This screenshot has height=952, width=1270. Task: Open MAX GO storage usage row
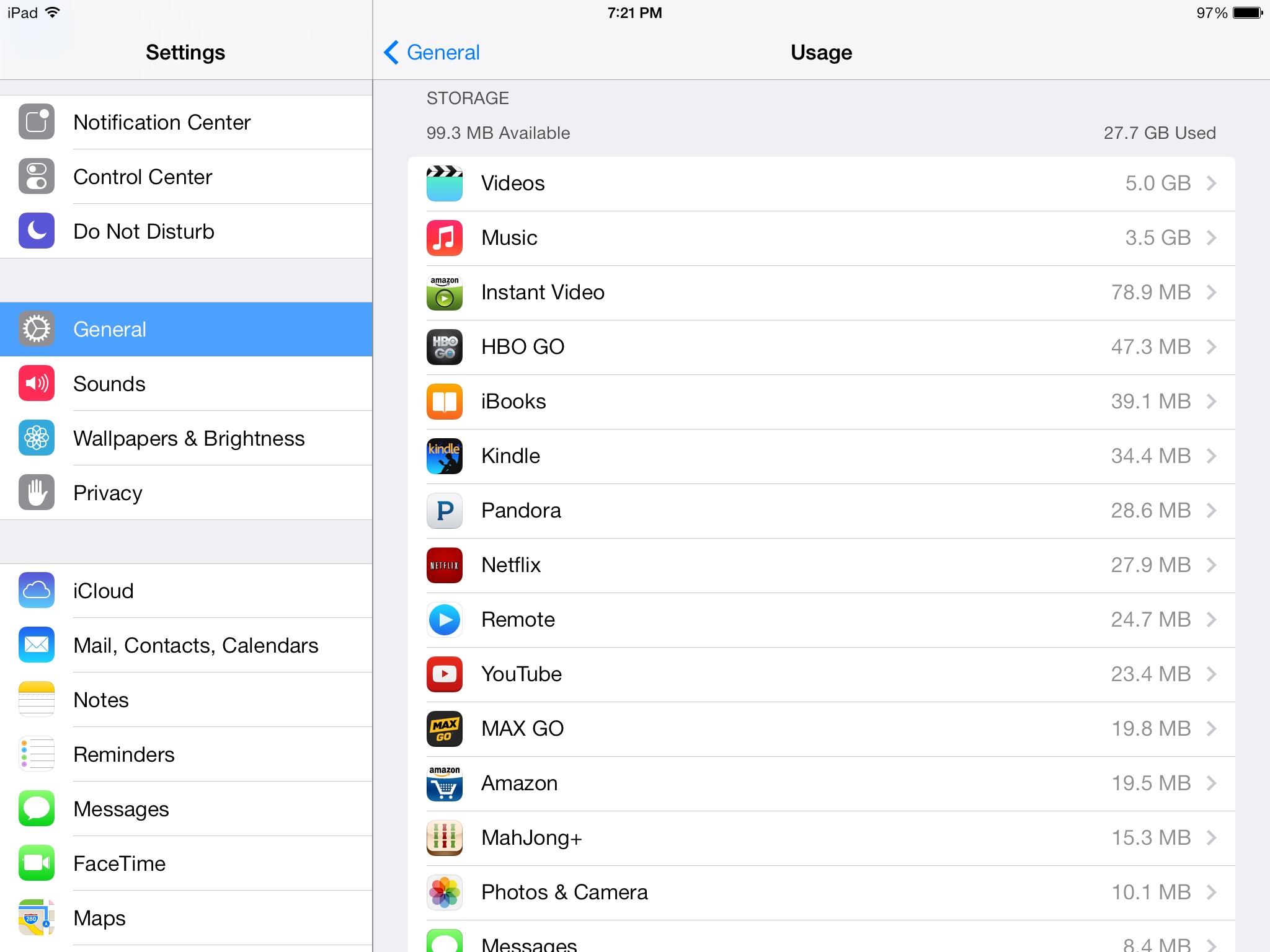(x=822, y=729)
